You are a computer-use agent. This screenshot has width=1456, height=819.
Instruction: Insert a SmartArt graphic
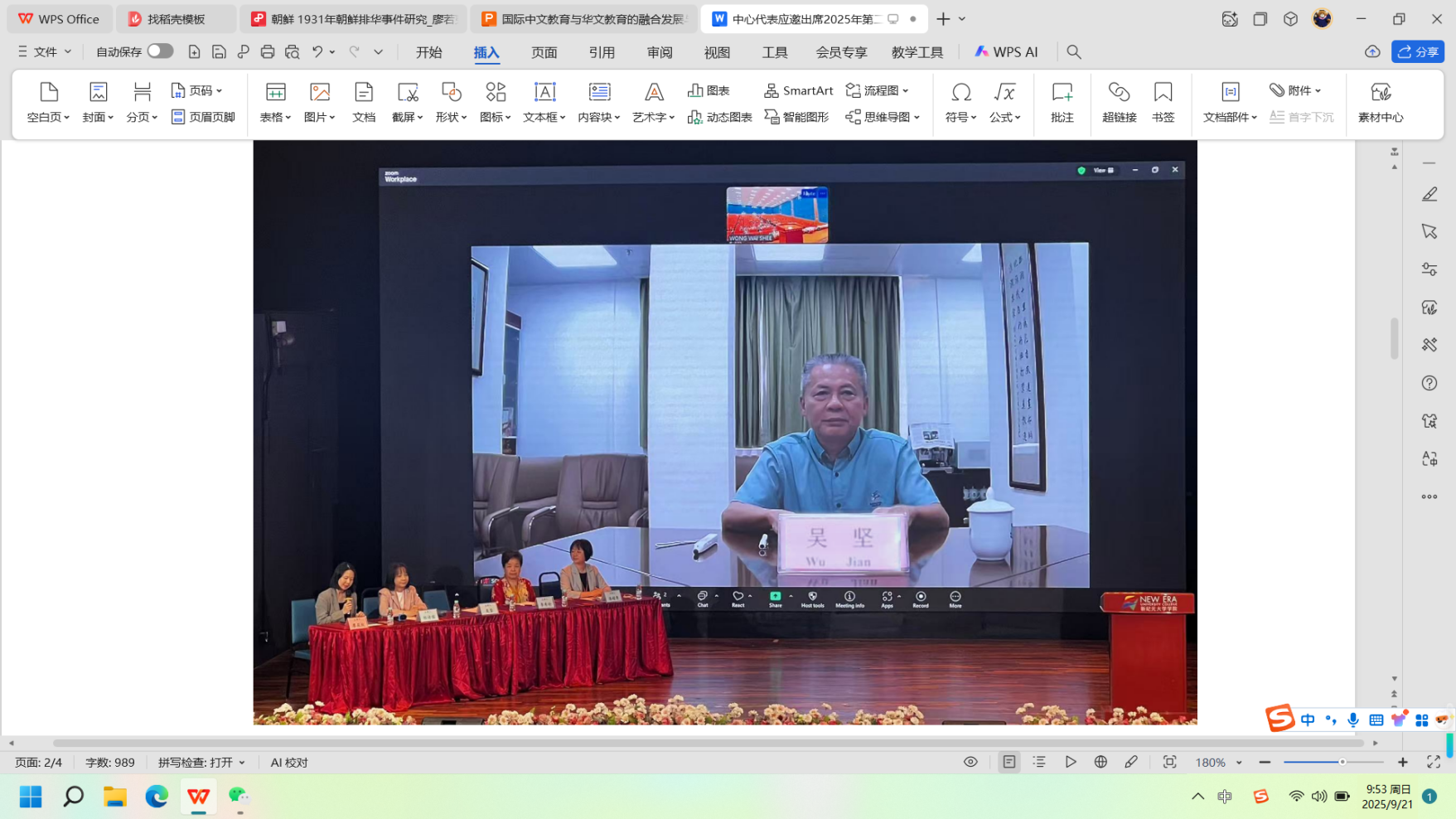click(799, 90)
